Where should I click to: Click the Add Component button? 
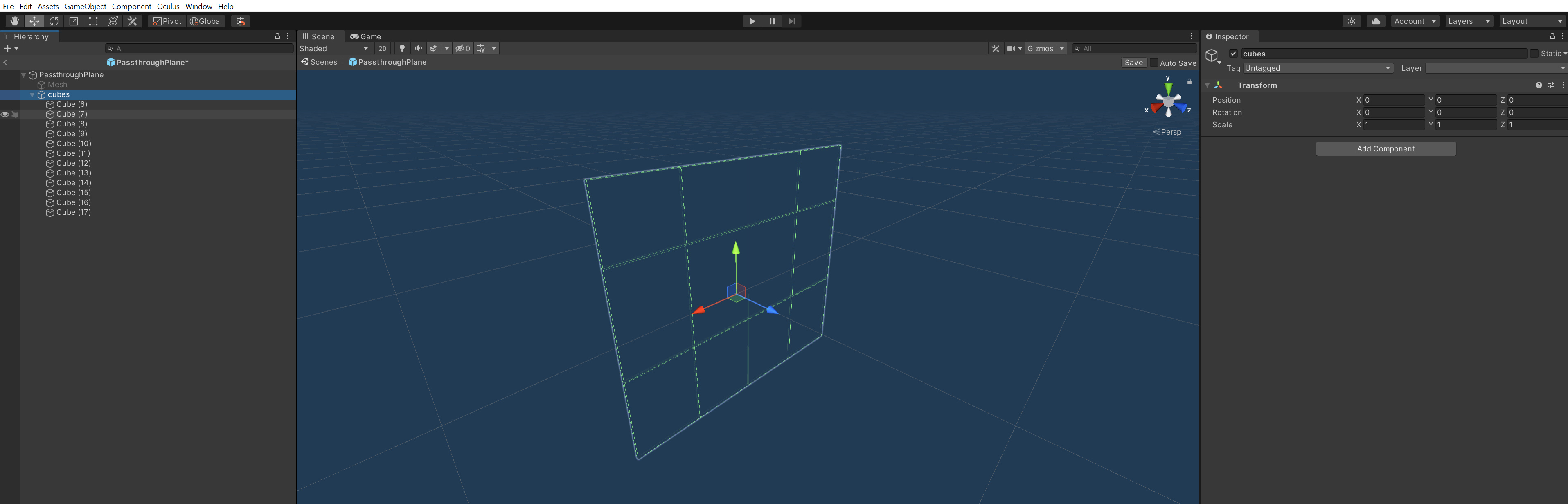(x=1386, y=149)
